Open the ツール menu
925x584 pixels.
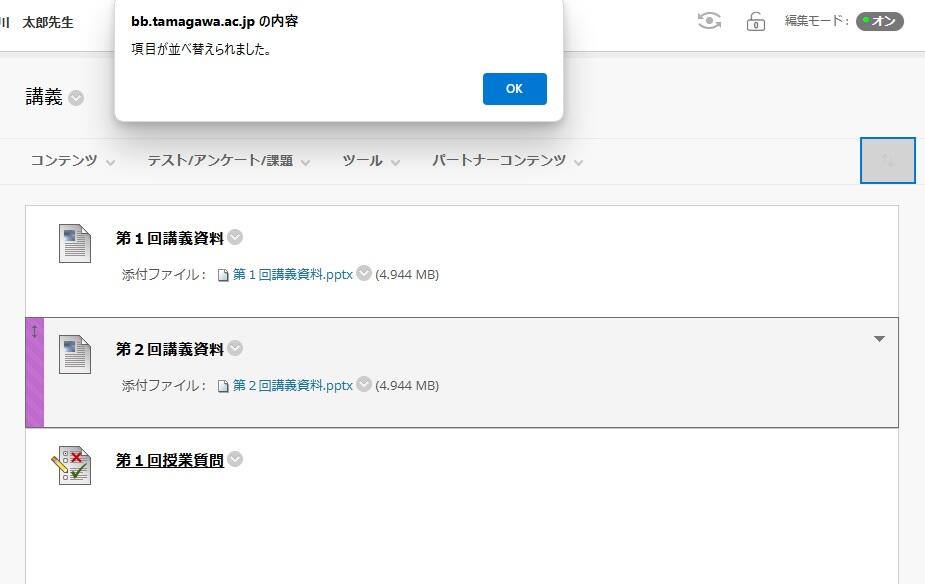pyautogui.click(x=371, y=160)
